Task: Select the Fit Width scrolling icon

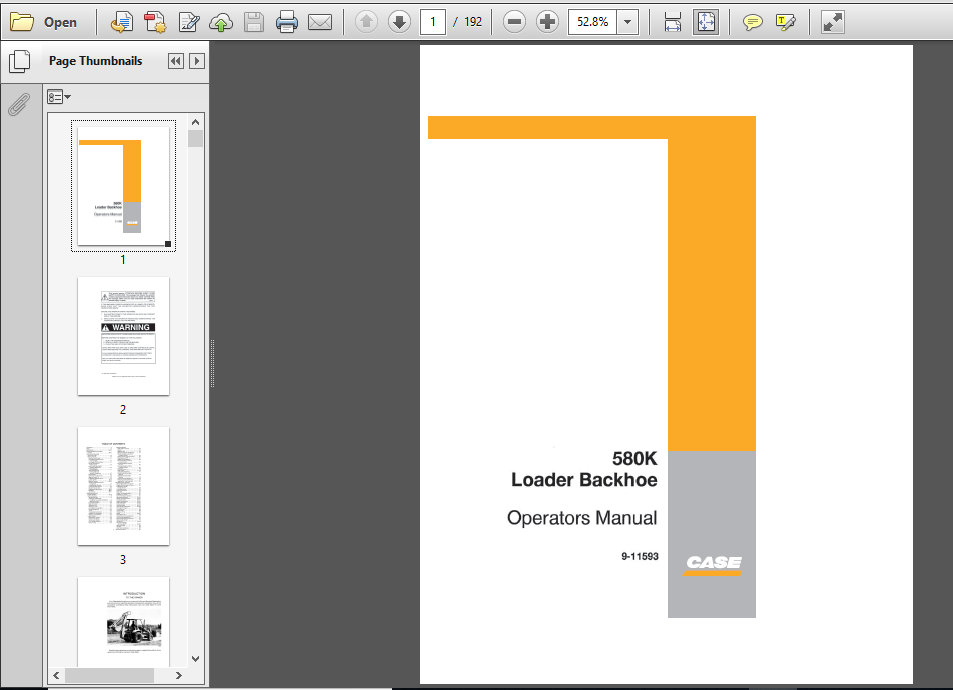Action: coord(672,22)
